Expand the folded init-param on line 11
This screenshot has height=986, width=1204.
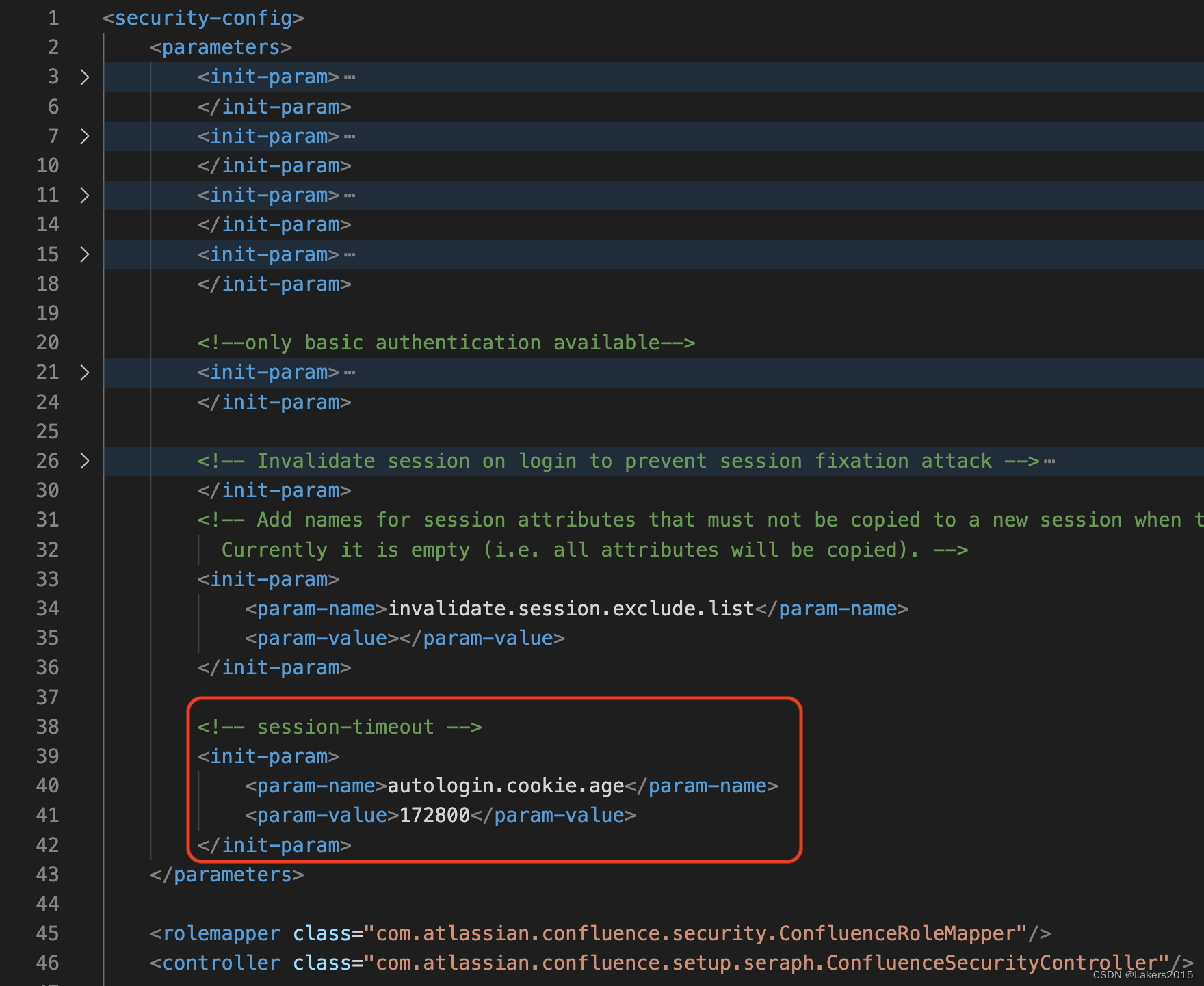pos(84,195)
